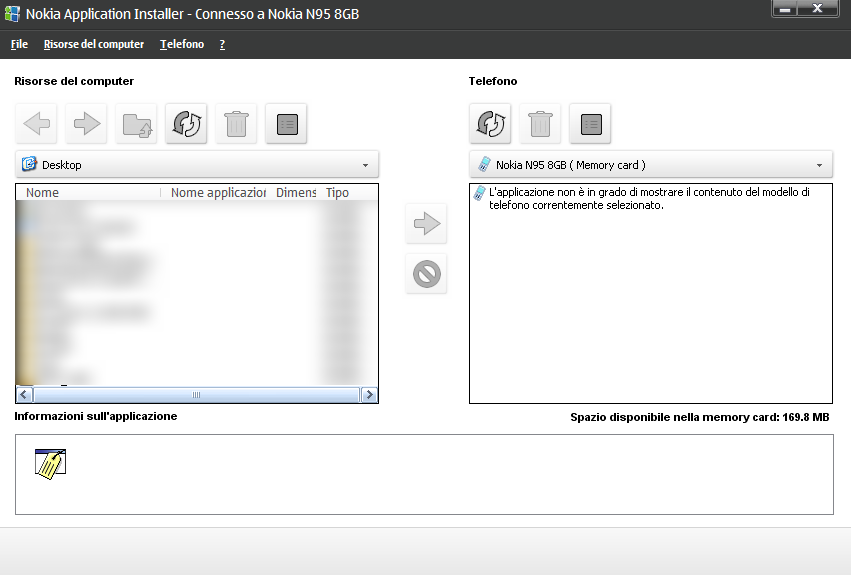851x575 pixels.
Task: Sort list by Dimensione column
Action: [x=296, y=193]
